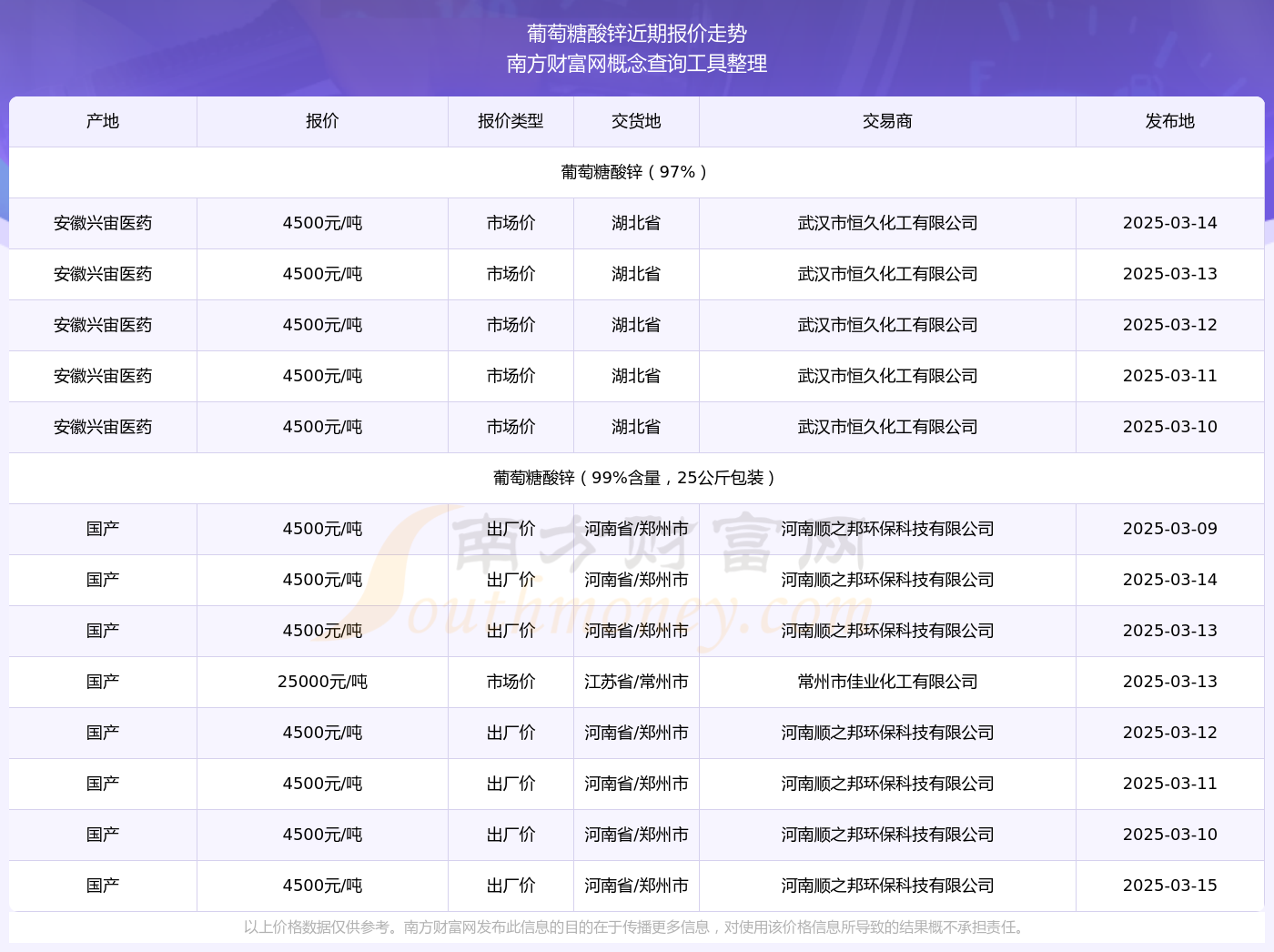Click 河南顺之邦环保科技有限公司 in 2025-03-15 row
Image resolution: width=1274 pixels, height=952 pixels.
click(x=887, y=886)
